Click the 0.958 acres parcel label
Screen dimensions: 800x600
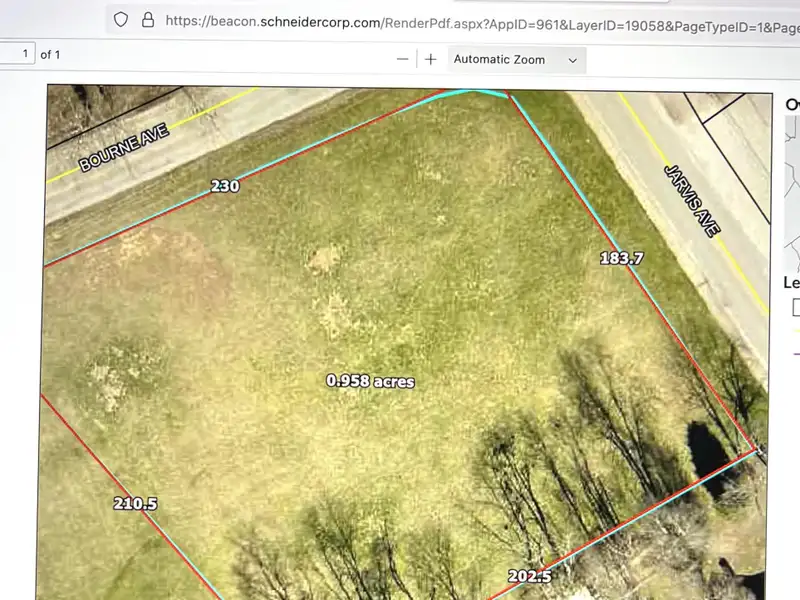pos(370,381)
